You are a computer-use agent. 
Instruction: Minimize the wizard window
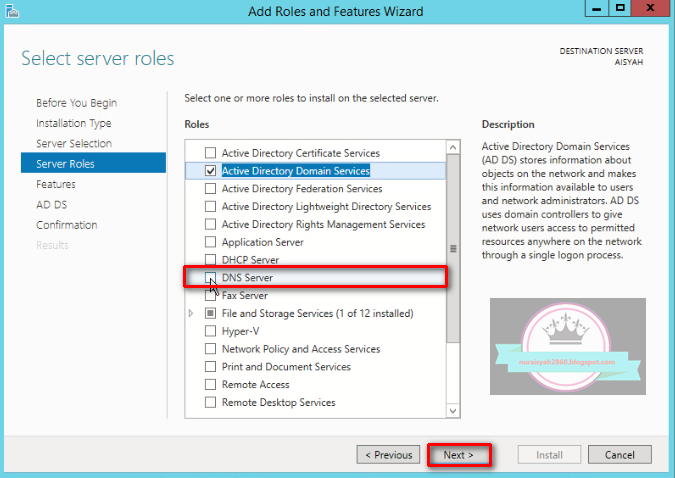tap(597, 8)
